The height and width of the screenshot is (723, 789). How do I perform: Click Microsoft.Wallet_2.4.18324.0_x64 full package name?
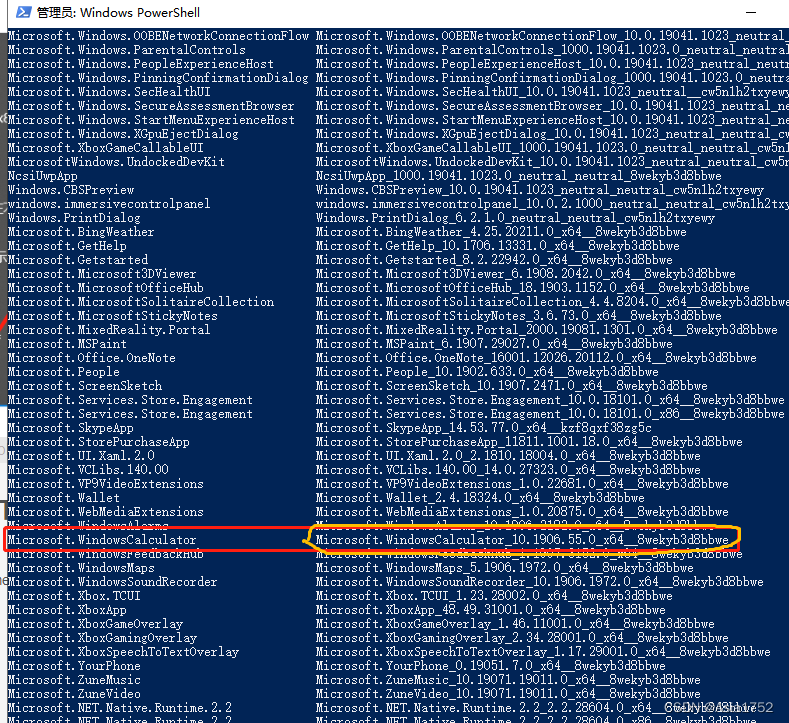click(480, 498)
